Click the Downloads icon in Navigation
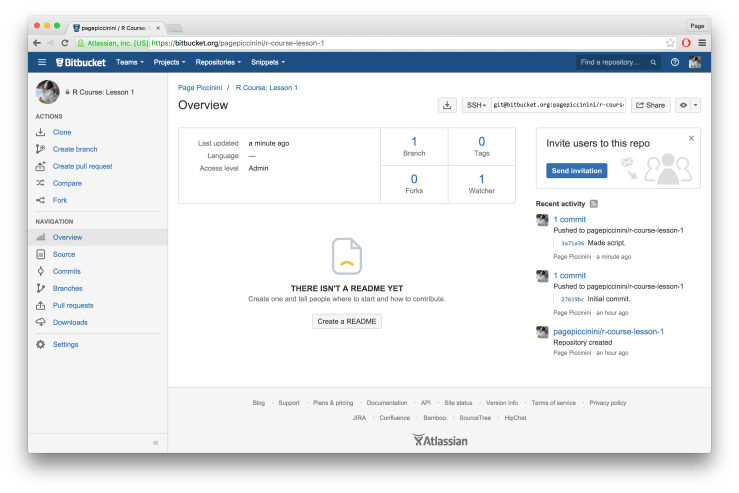739x493 pixels. tap(41, 322)
